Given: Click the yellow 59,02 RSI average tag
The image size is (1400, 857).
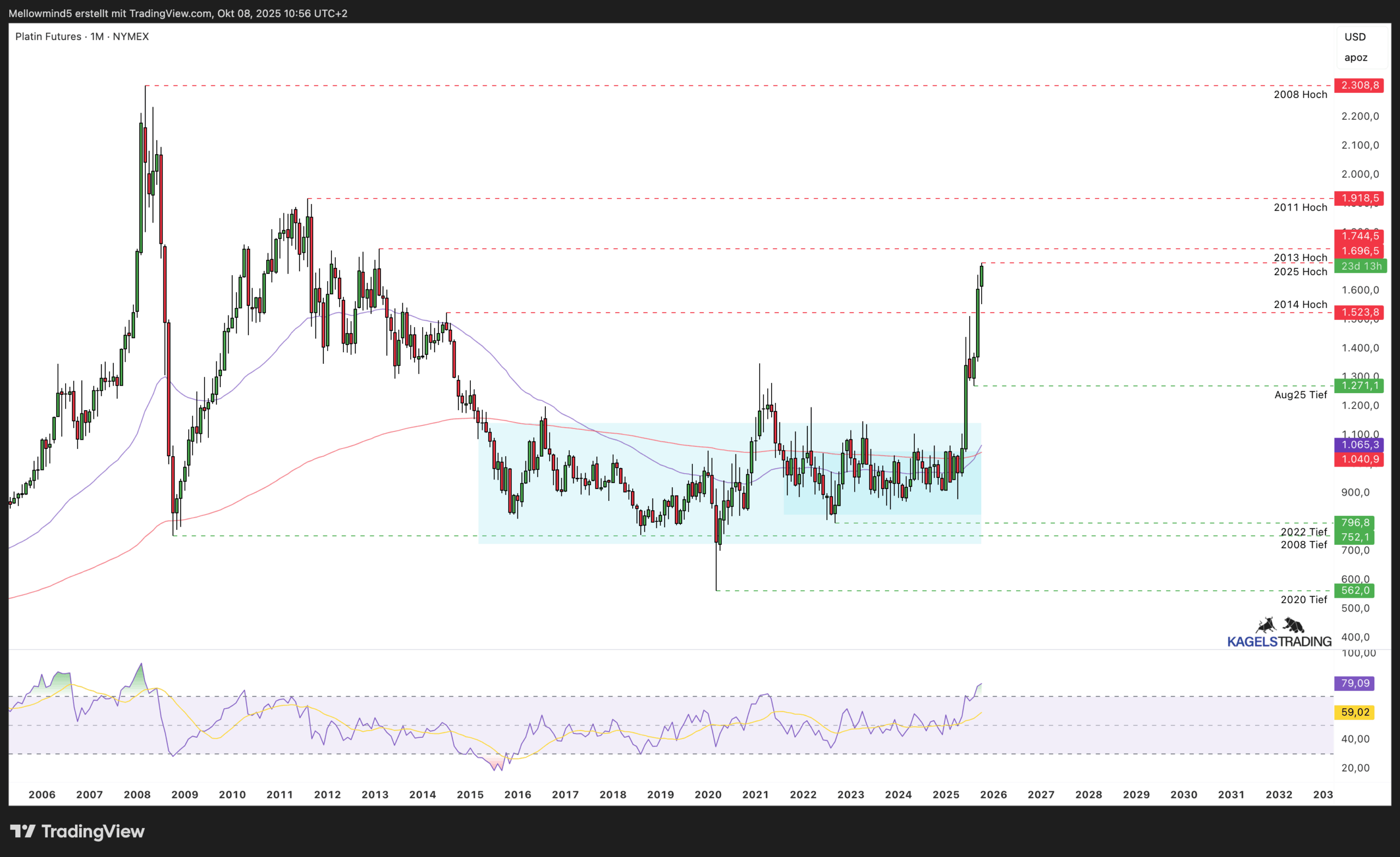Looking at the screenshot, I should coord(1355,713).
